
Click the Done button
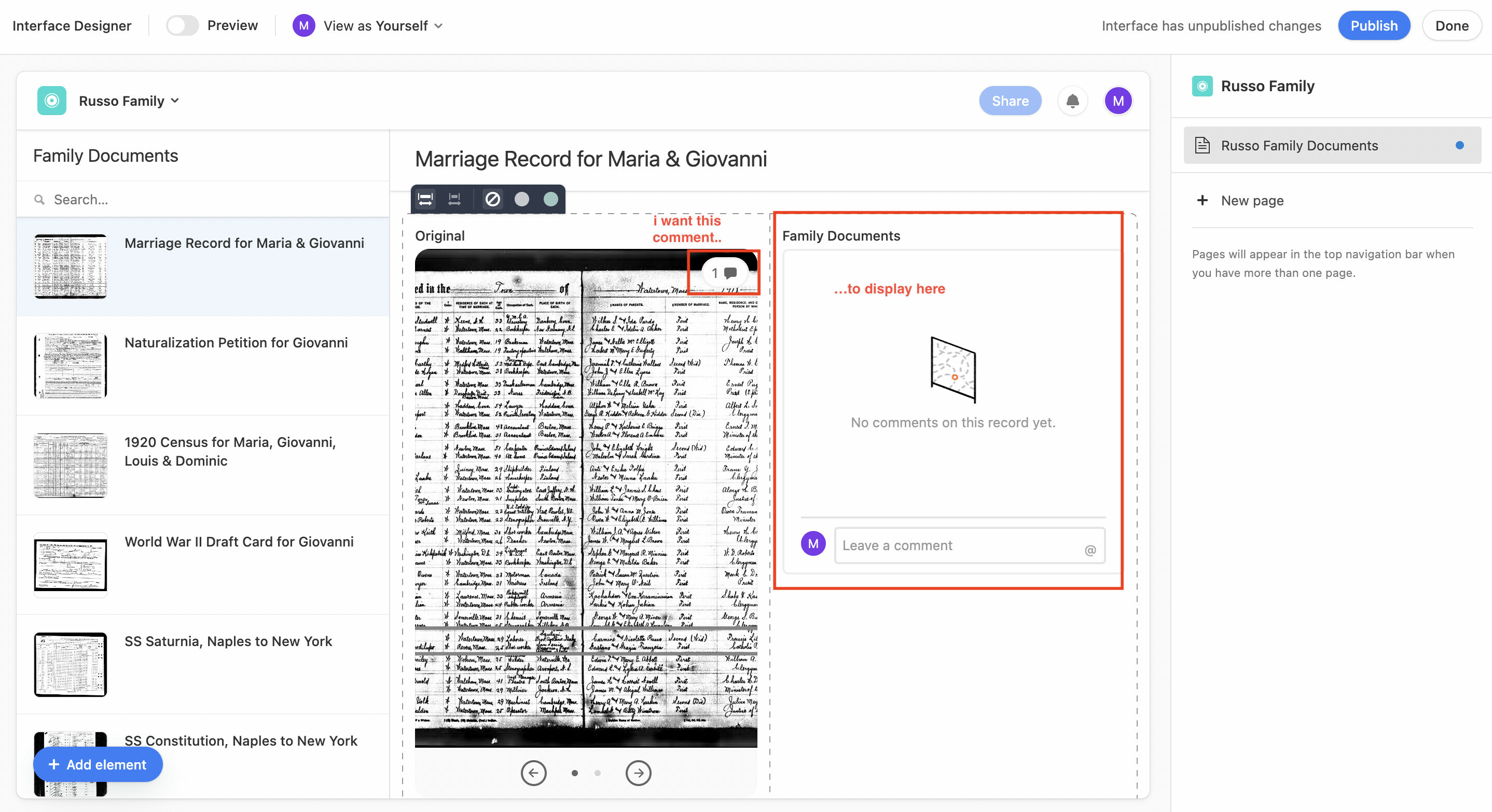tap(1452, 25)
